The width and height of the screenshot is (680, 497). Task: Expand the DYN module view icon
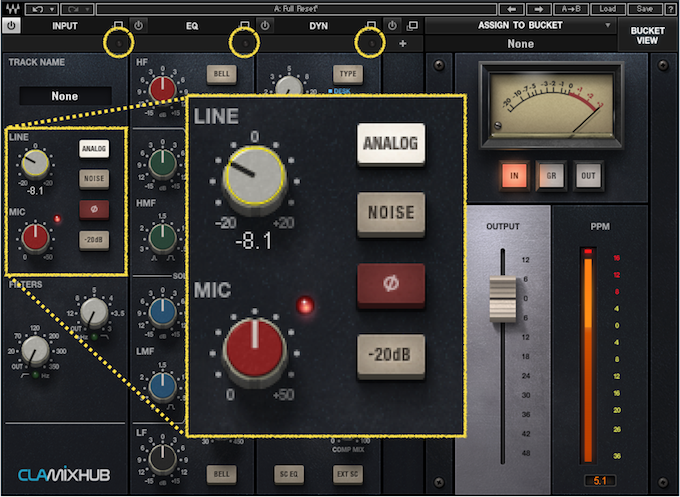(x=371, y=25)
